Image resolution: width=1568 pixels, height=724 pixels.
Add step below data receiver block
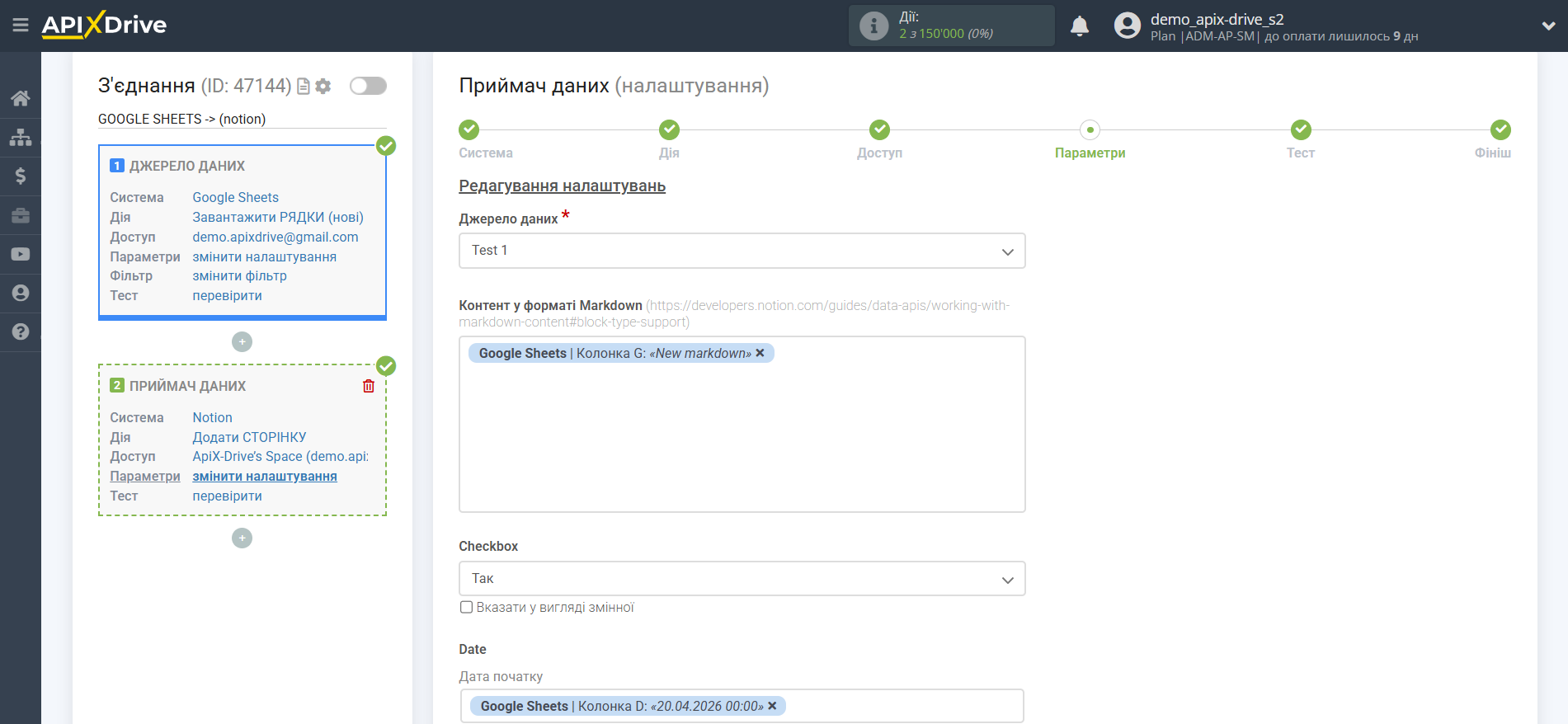point(242,538)
